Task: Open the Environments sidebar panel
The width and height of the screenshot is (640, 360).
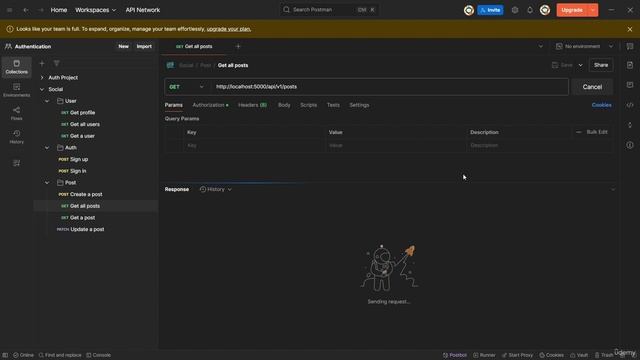Action: tap(16, 90)
